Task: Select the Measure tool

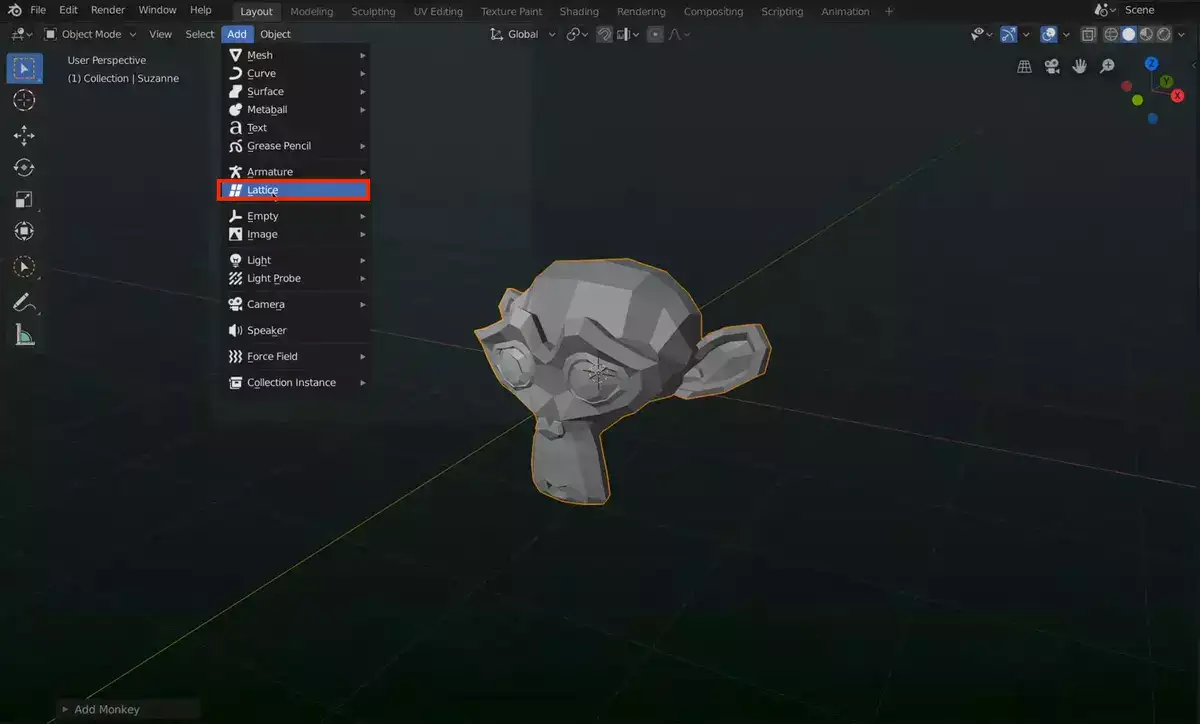Action: (x=24, y=335)
